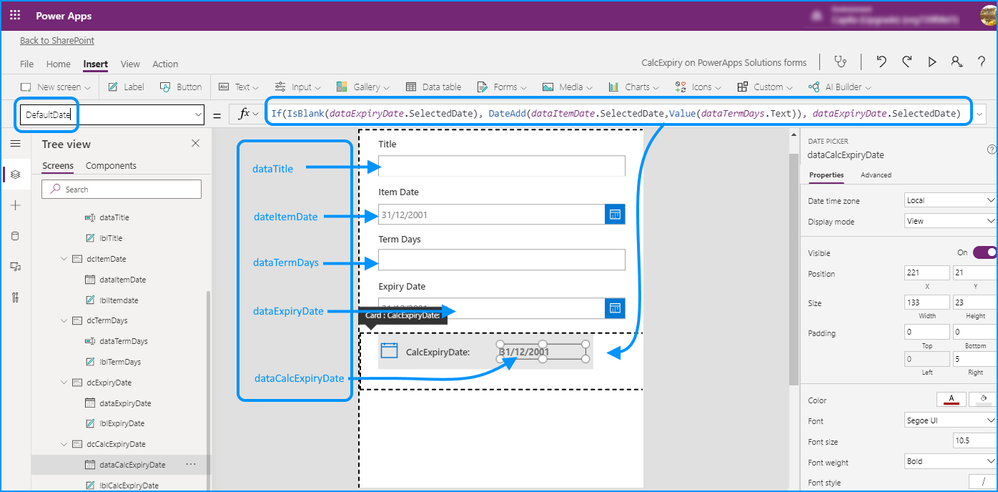
Task: Open the Font weight dropdown showing Bold
Action: pos(950,461)
